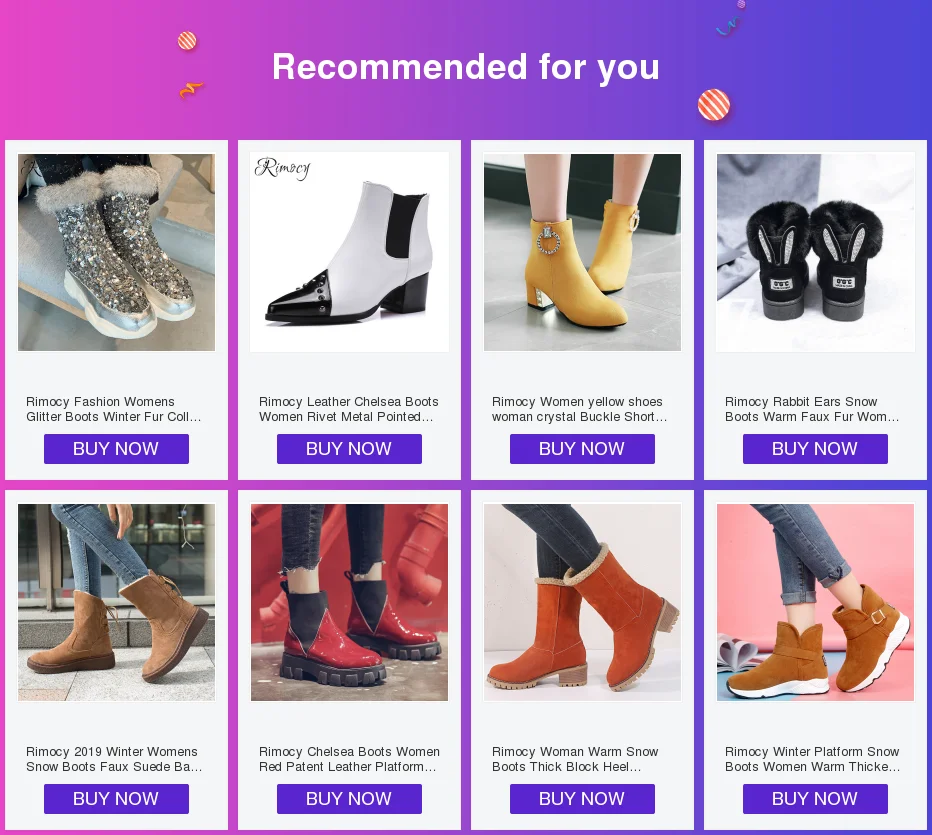This screenshot has height=835, width=932.
Task: Open the tan platform snow boots image
Action: click(x=816, y=603)
